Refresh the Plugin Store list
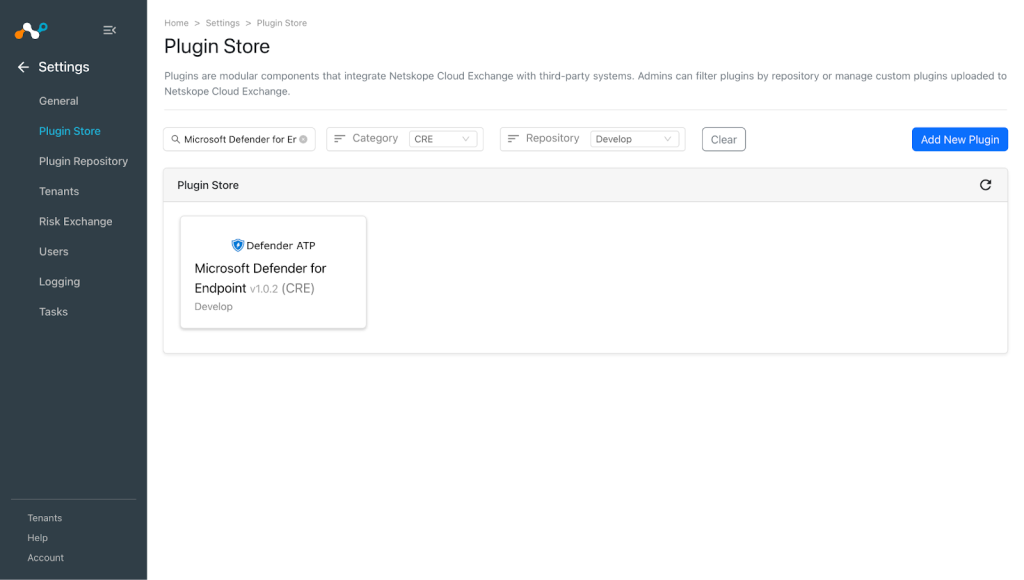 click(x=985, y=185)
